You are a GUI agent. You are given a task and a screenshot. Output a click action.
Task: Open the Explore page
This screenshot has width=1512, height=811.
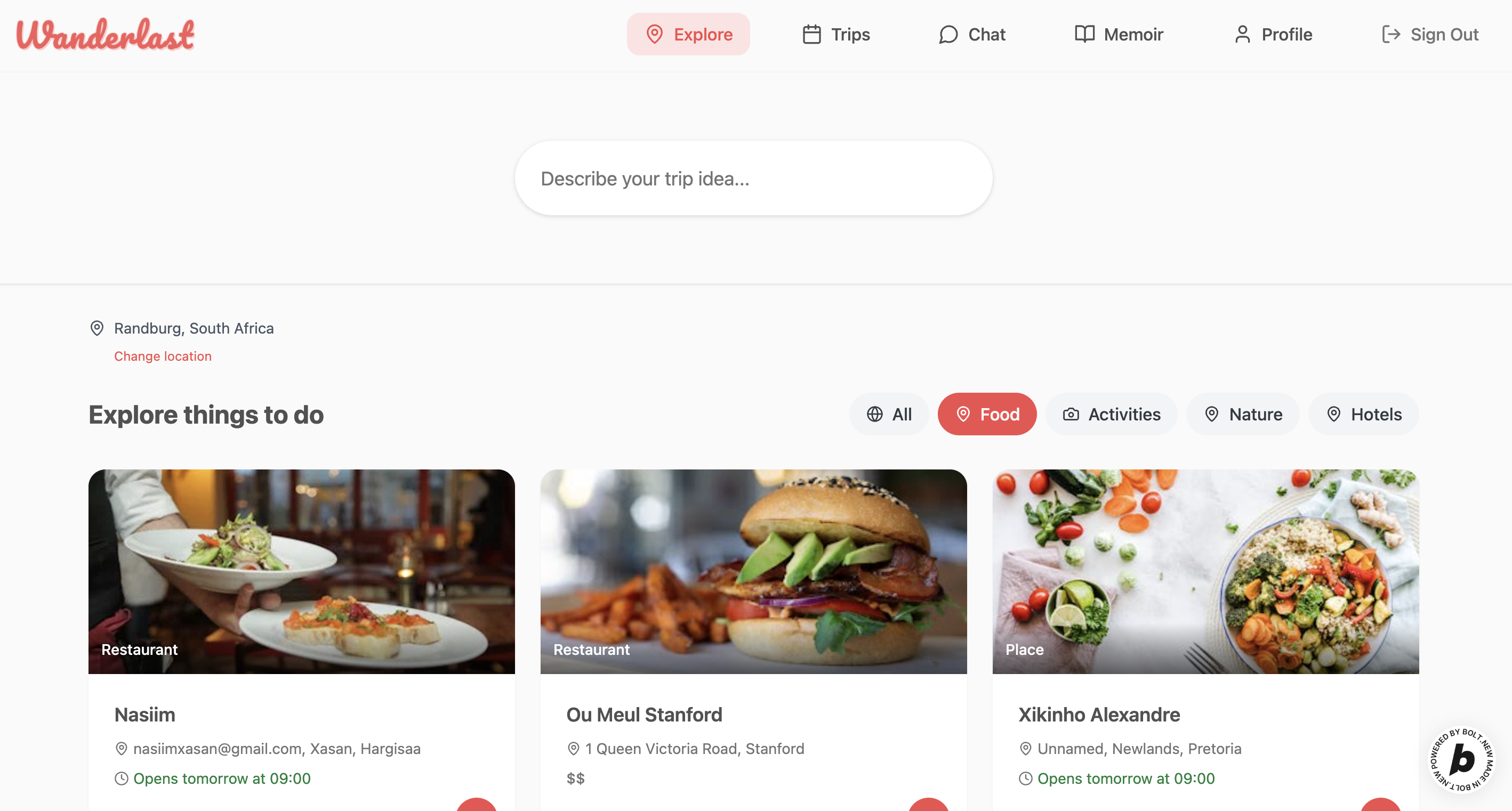click(x=688, y=34)
